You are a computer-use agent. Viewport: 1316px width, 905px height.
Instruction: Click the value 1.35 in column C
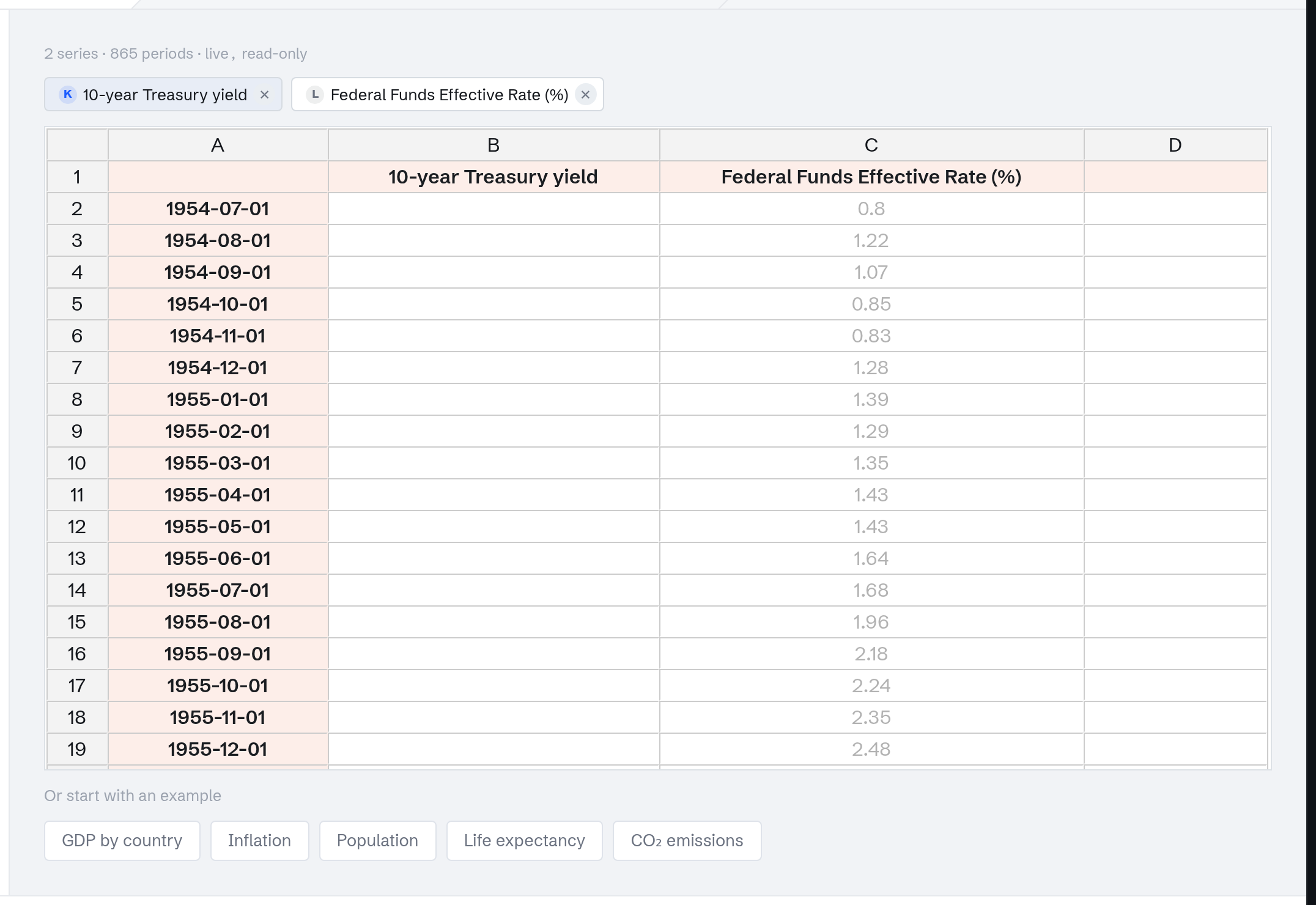(x=871, y=463)
